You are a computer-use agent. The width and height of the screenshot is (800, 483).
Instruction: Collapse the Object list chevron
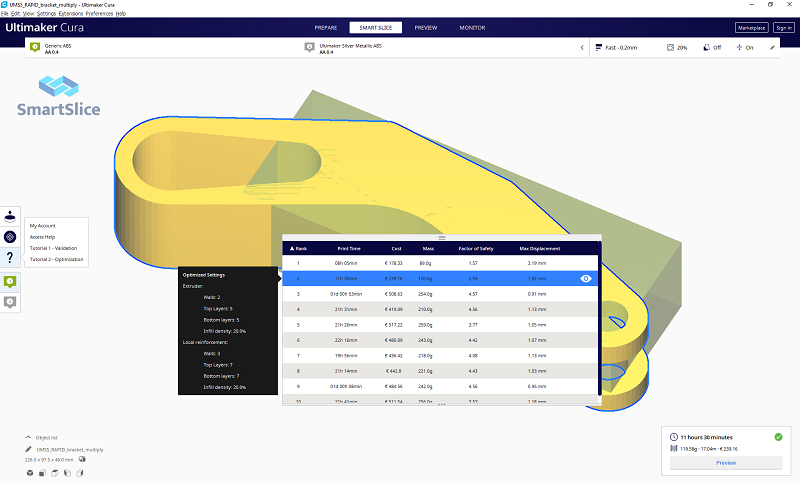coord(28,437)
